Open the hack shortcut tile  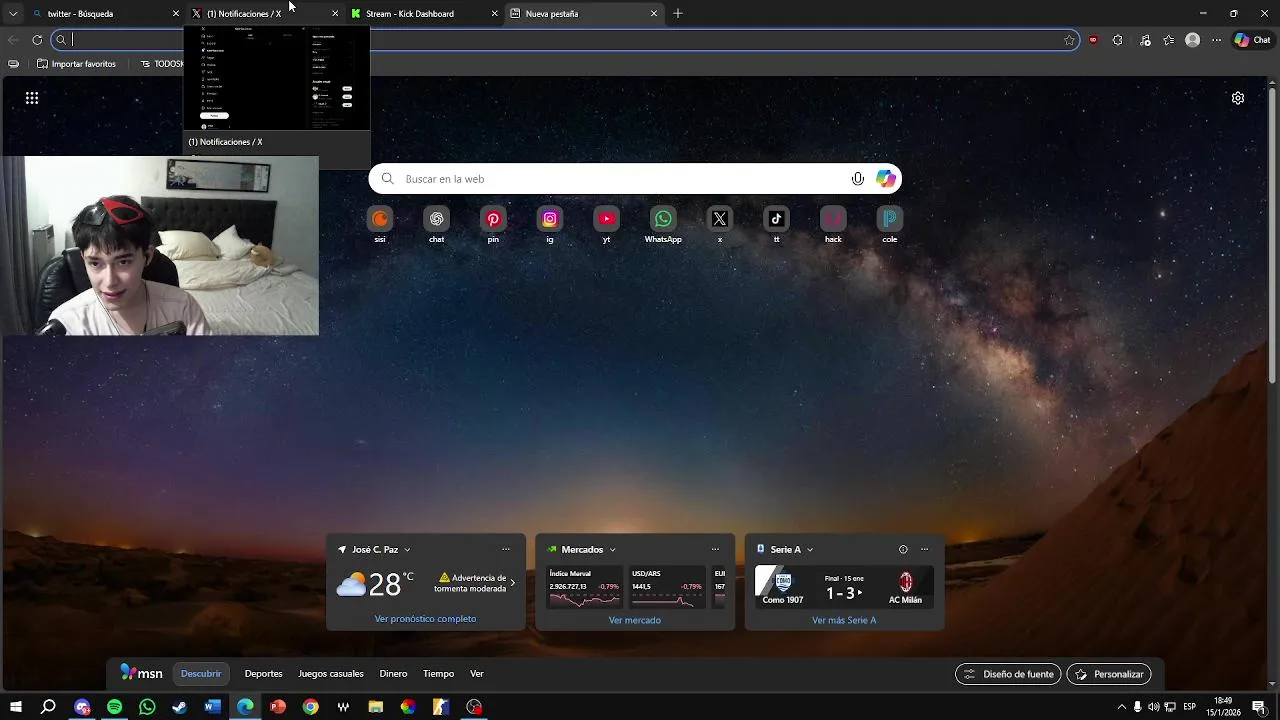833,219
